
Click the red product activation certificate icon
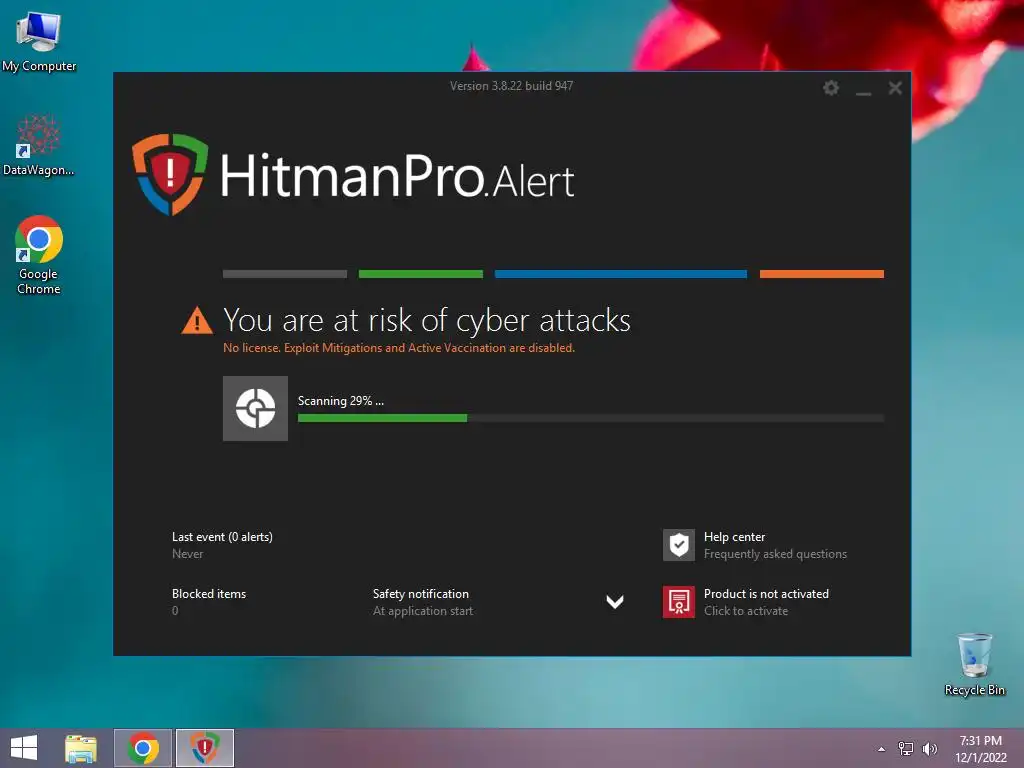point(679,601)
